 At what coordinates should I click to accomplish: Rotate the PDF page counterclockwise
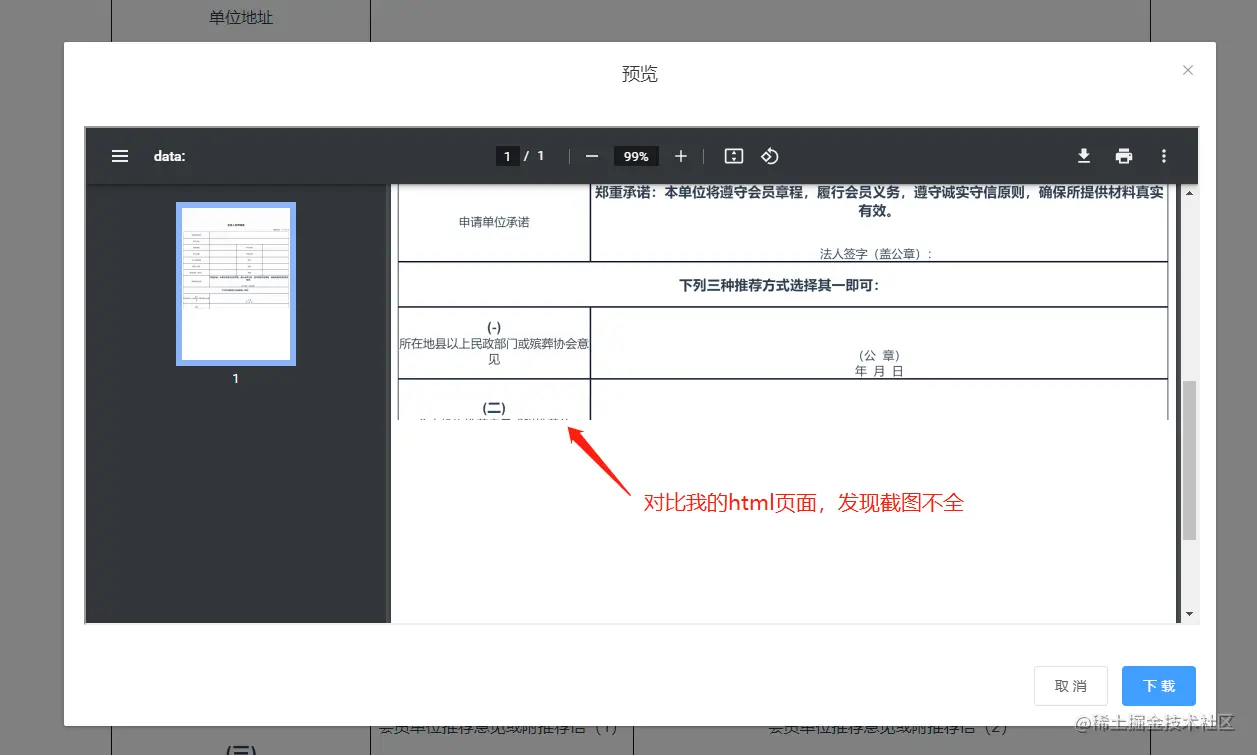click(x=769, y=156)
